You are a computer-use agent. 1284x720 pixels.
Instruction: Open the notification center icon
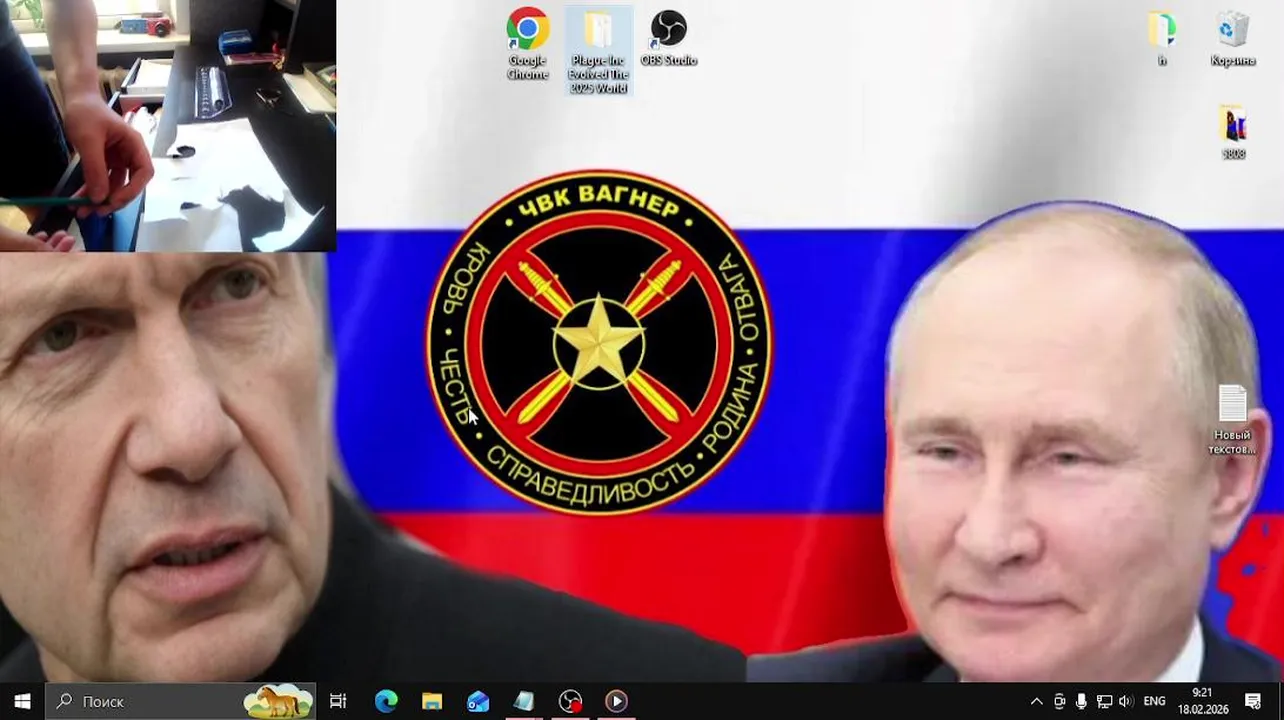1253,701
